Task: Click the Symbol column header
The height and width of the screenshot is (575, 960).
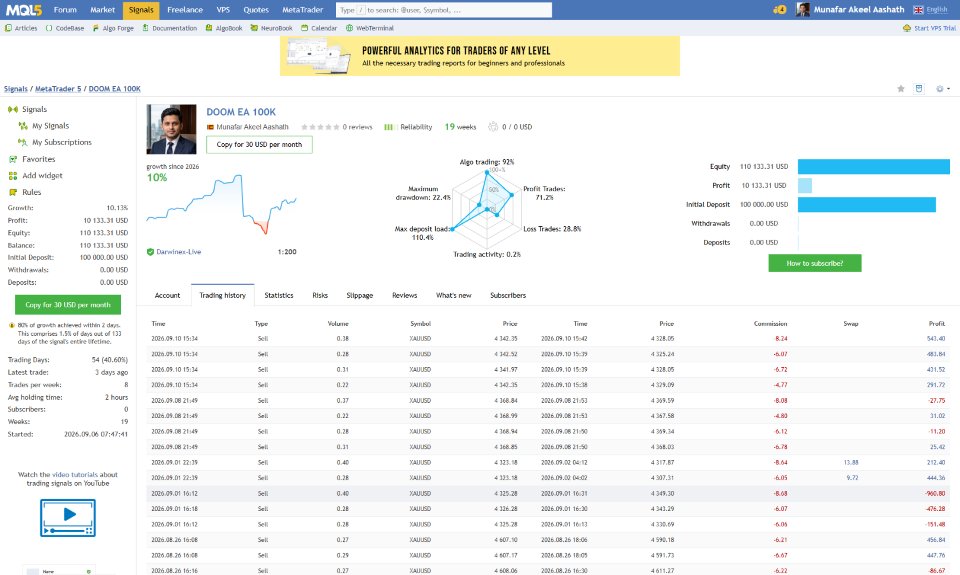Action: coord(421,323)
